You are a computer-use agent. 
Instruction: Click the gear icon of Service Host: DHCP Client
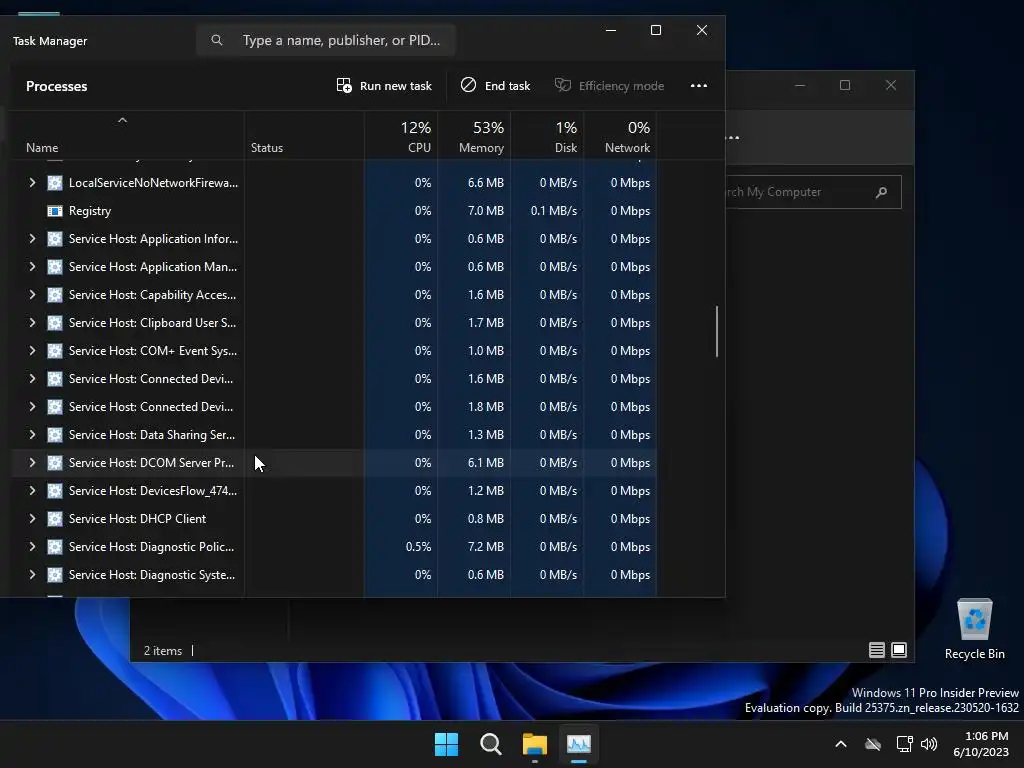(55, 519)
